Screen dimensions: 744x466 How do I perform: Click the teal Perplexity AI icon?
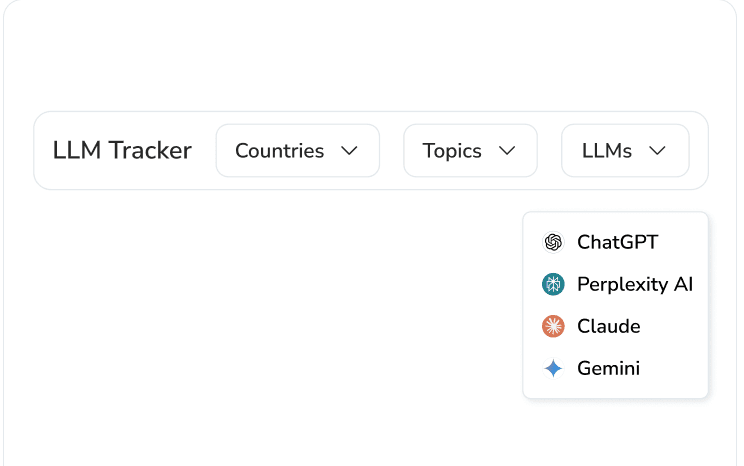553,284
